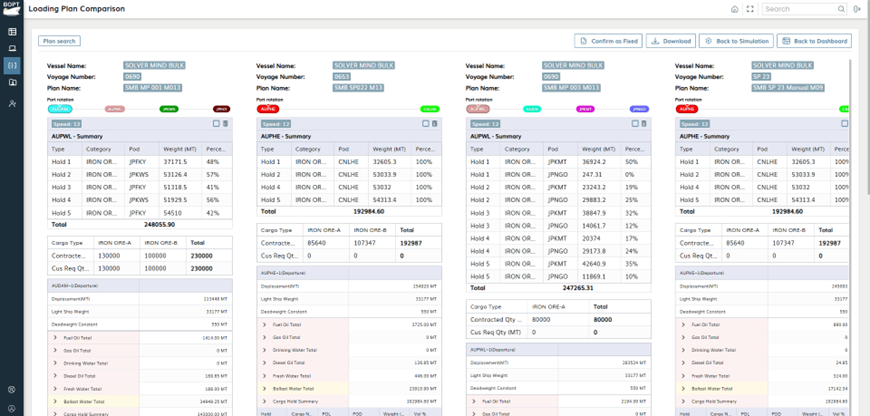Select the checkbox on SMB MP 003 plan

(634, 123)
